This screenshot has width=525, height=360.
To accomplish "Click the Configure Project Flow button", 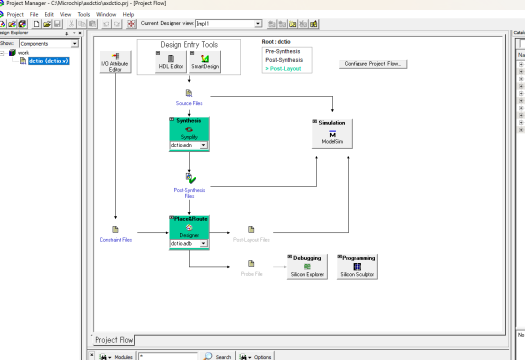I will pyautogui.click(x=373, y=64).
